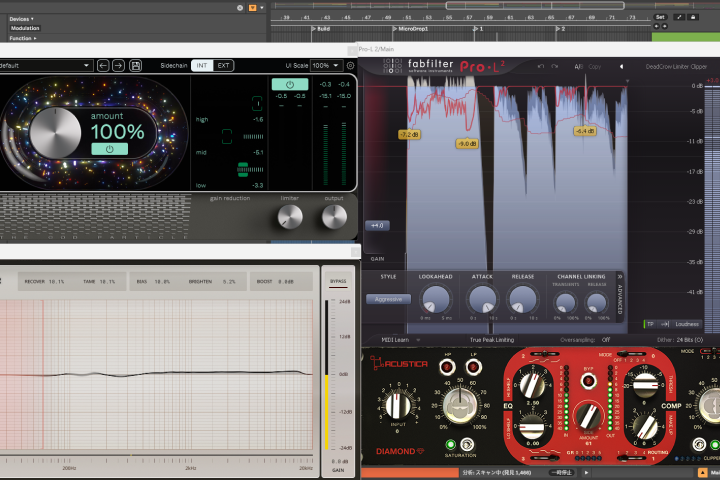Click the Pro-L 2 gain slider handle
The width and height of the screenshot is (720, 480).
coord(377,226)
